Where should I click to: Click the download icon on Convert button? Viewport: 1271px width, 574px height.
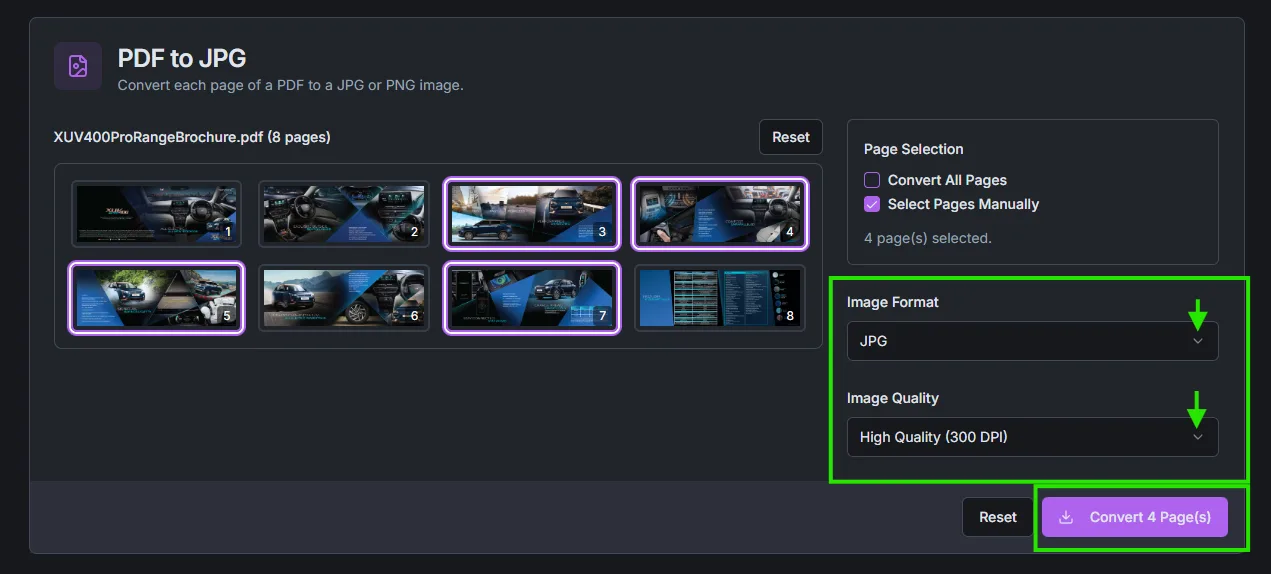[1066, 517]
